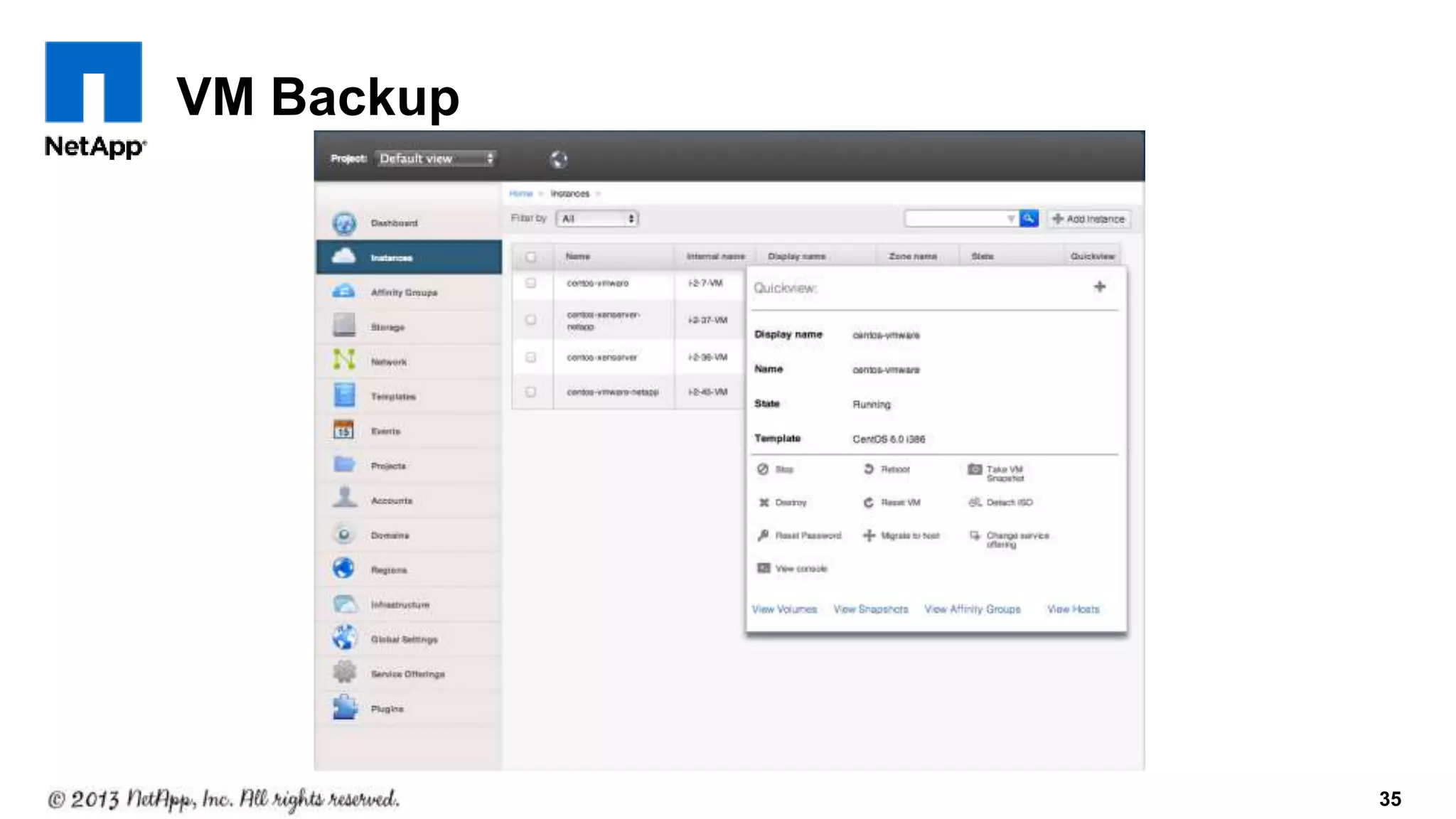Open Accounts in the sidebar

[x=409, y=500]
